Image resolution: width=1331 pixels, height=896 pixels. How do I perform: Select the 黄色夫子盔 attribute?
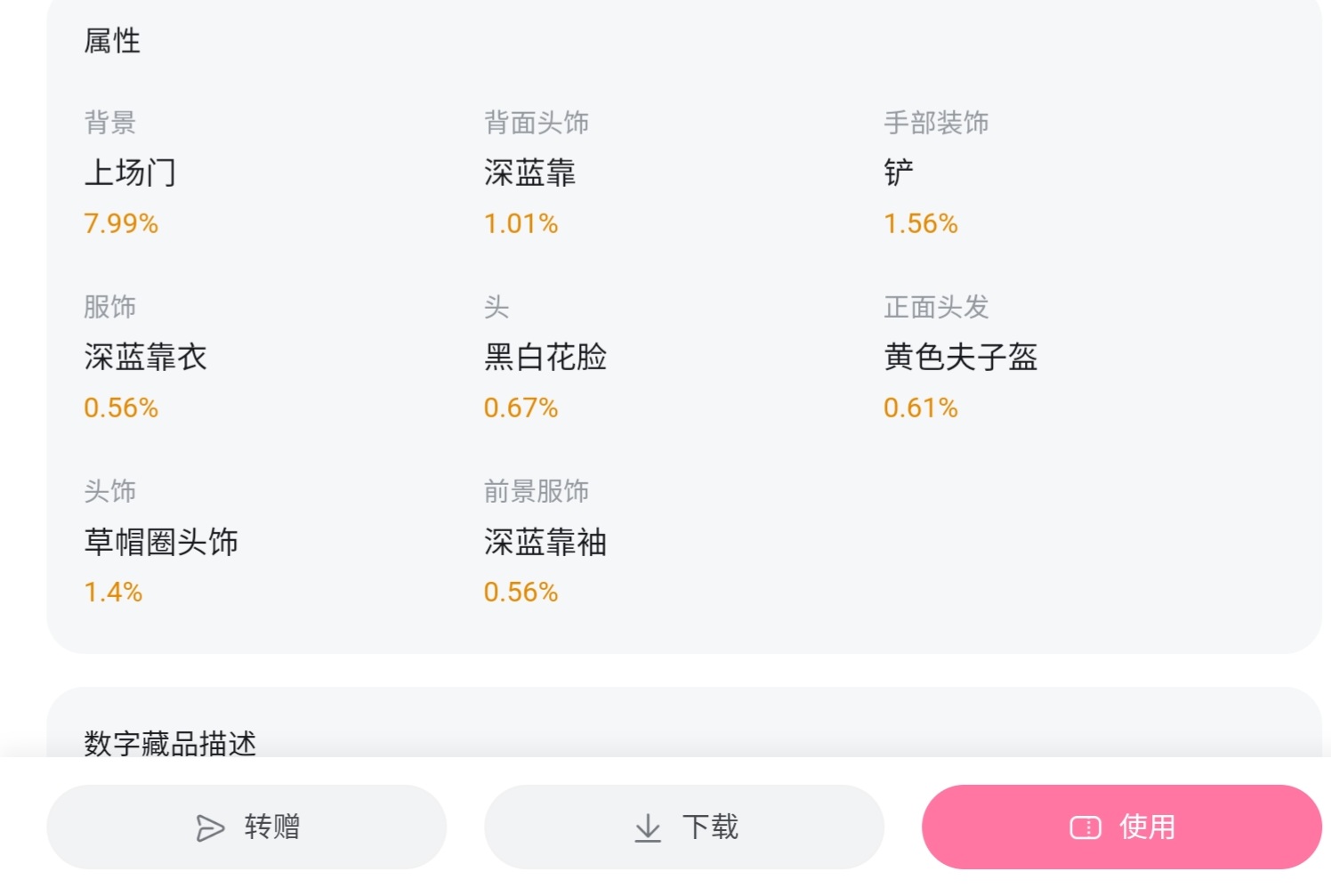961,357
